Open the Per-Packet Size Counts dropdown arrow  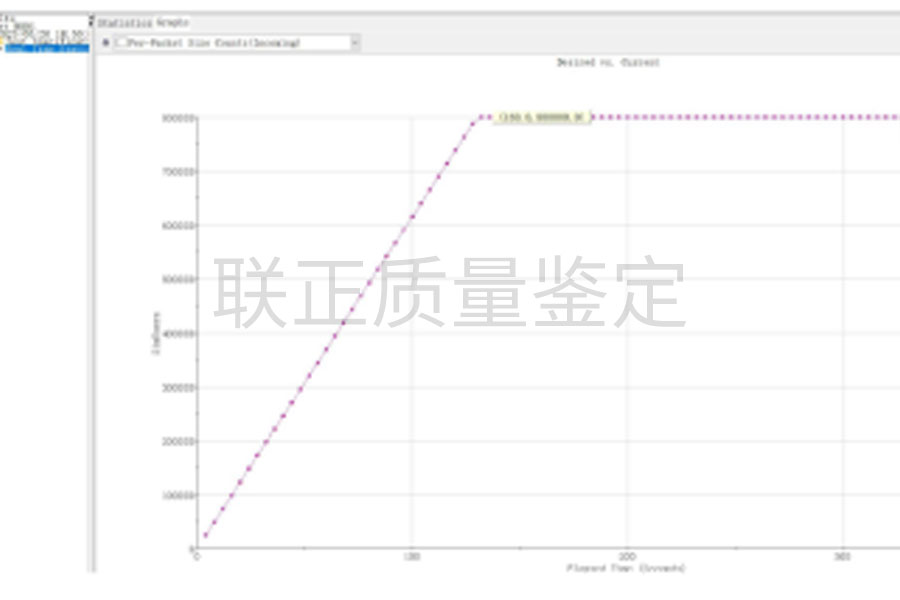(355, 42)
